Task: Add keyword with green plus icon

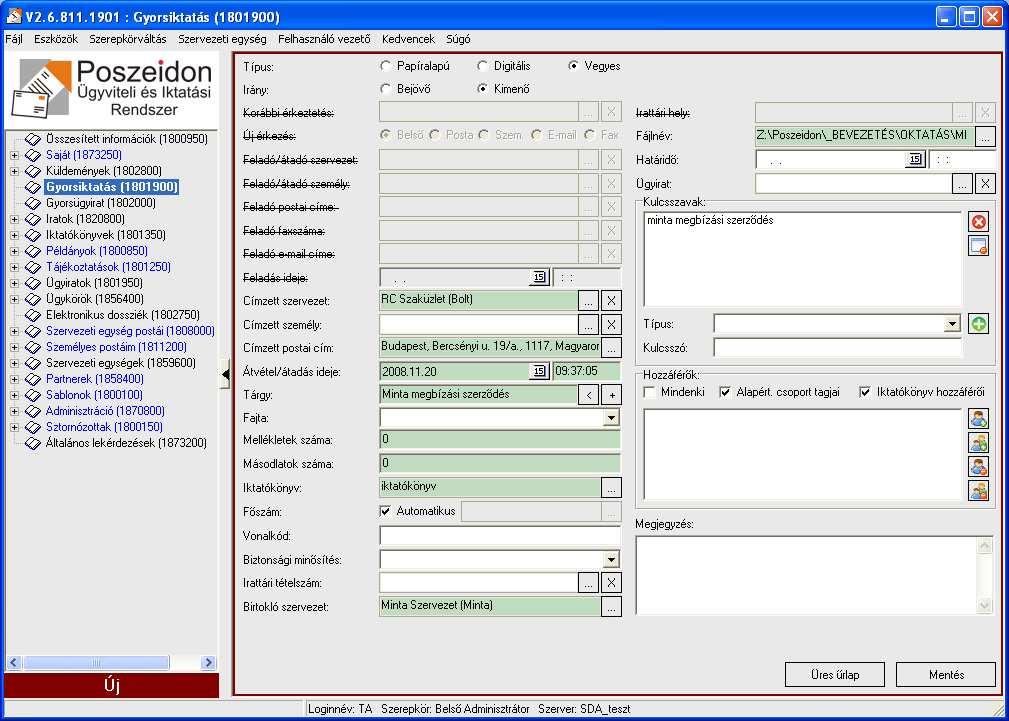Action: (x=978, y=324)
